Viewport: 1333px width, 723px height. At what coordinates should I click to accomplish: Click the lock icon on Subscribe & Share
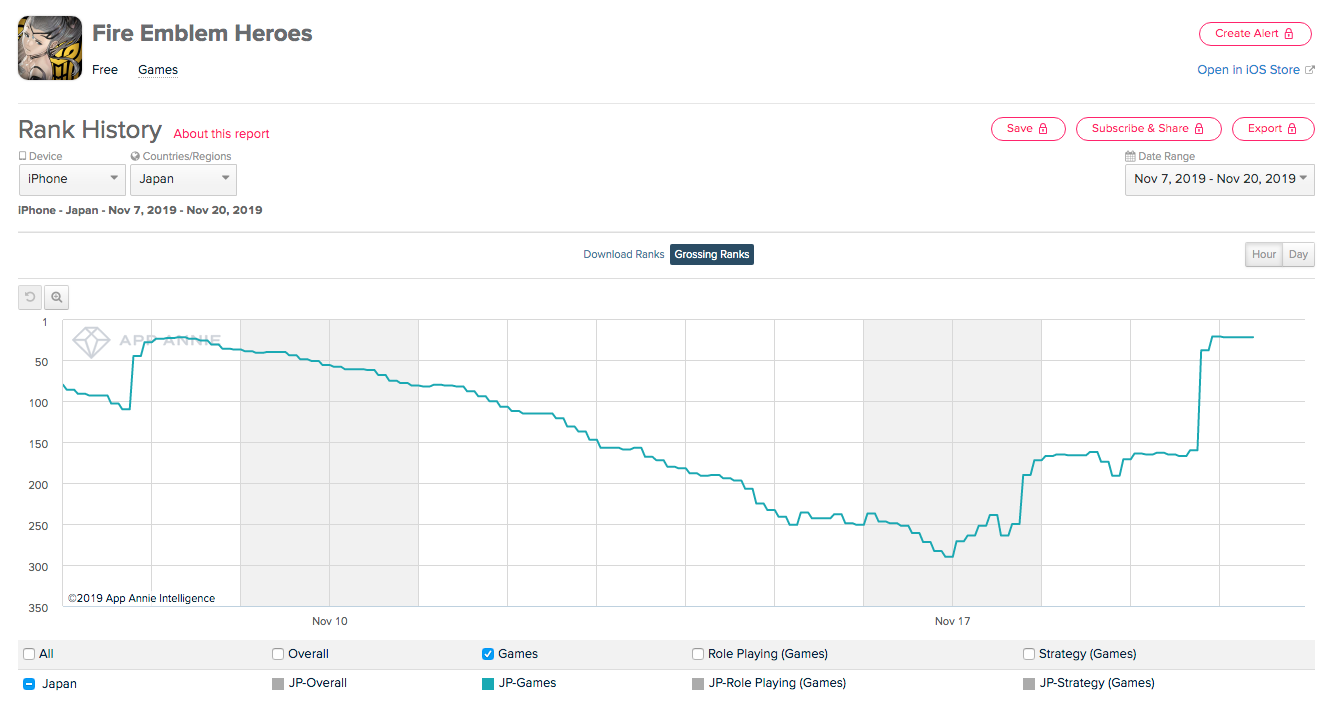pyautogui.click(x=1200, y=129)
